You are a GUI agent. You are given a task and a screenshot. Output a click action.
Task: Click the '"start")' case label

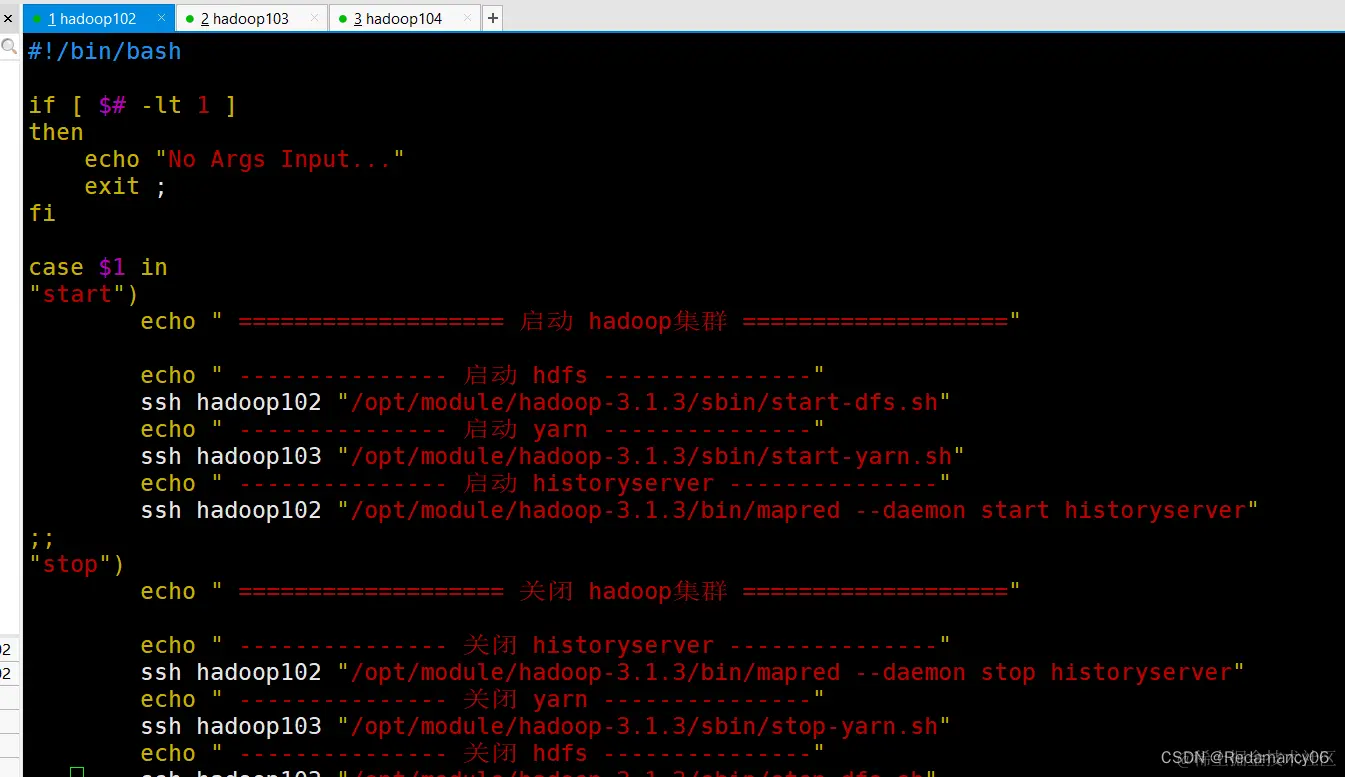click(84, 294)
